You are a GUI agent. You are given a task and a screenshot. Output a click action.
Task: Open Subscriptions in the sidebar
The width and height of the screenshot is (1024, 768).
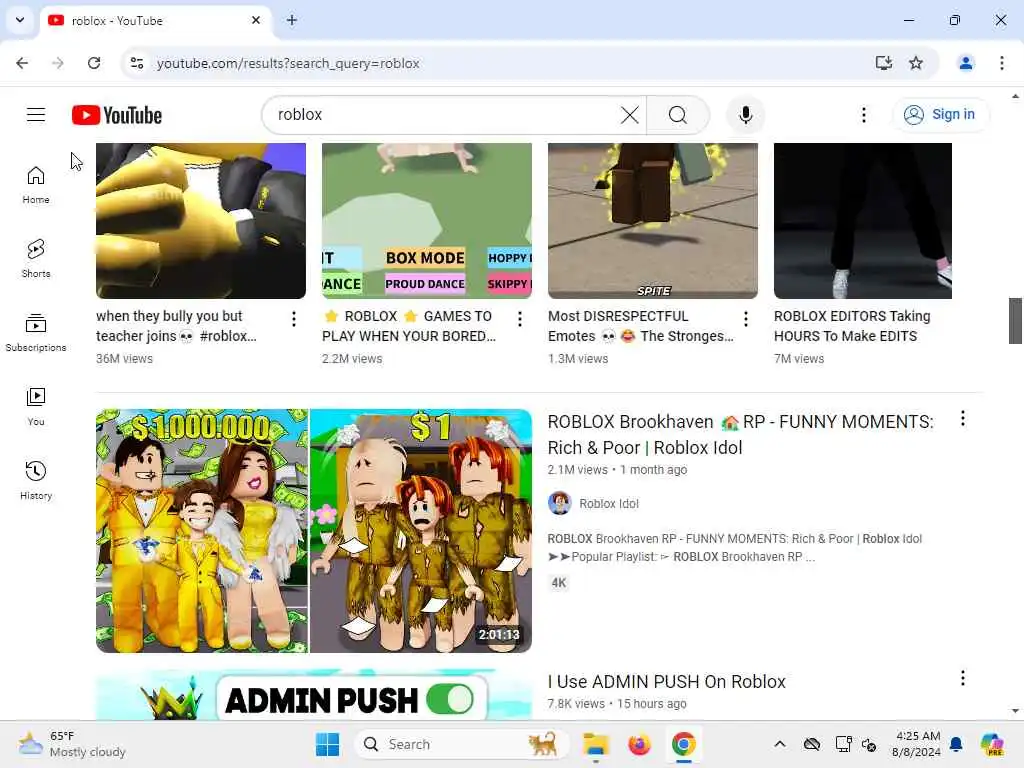click(x=36, y=333)
